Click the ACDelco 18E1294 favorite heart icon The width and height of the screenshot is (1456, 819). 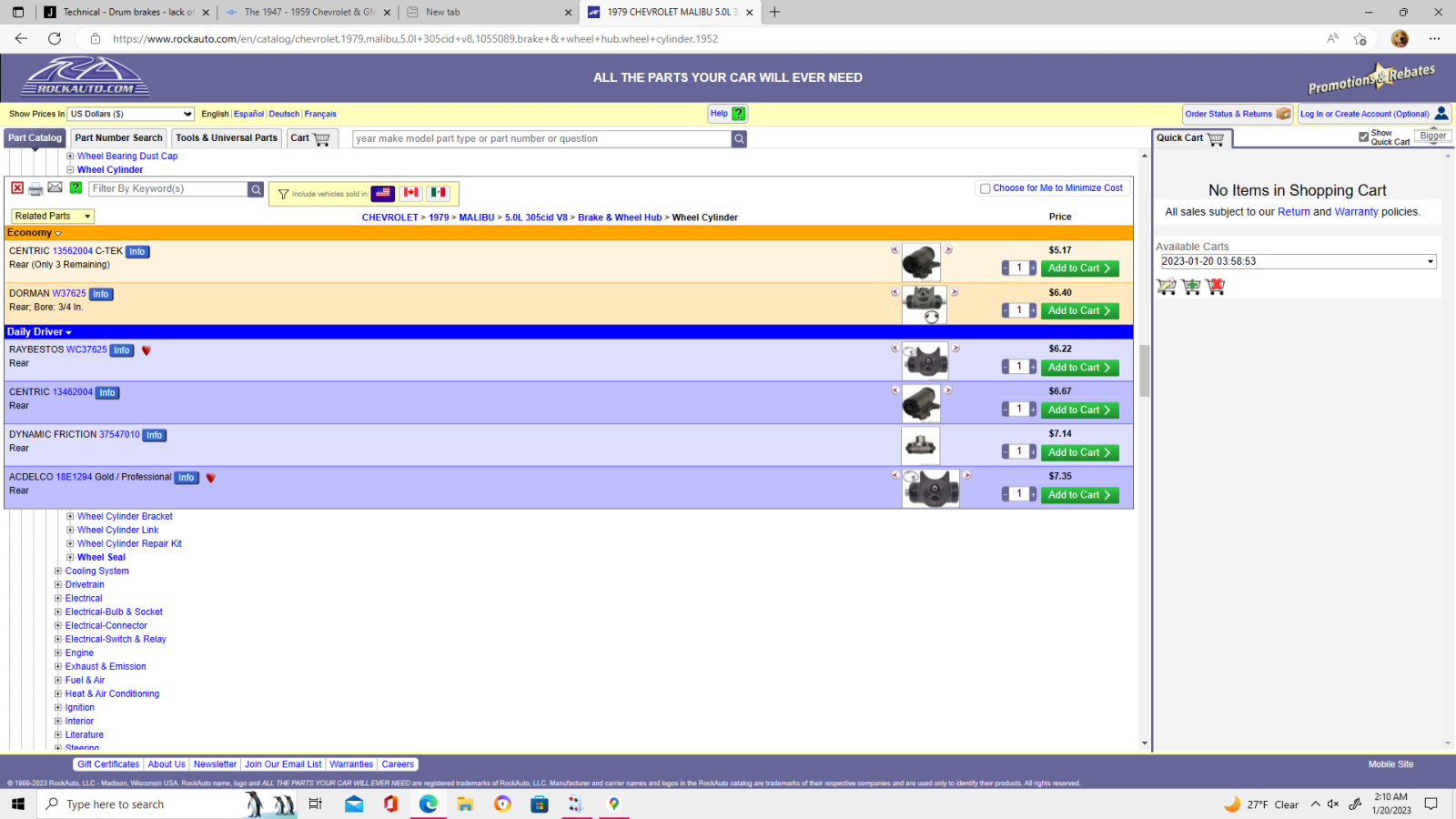point(211,478)
